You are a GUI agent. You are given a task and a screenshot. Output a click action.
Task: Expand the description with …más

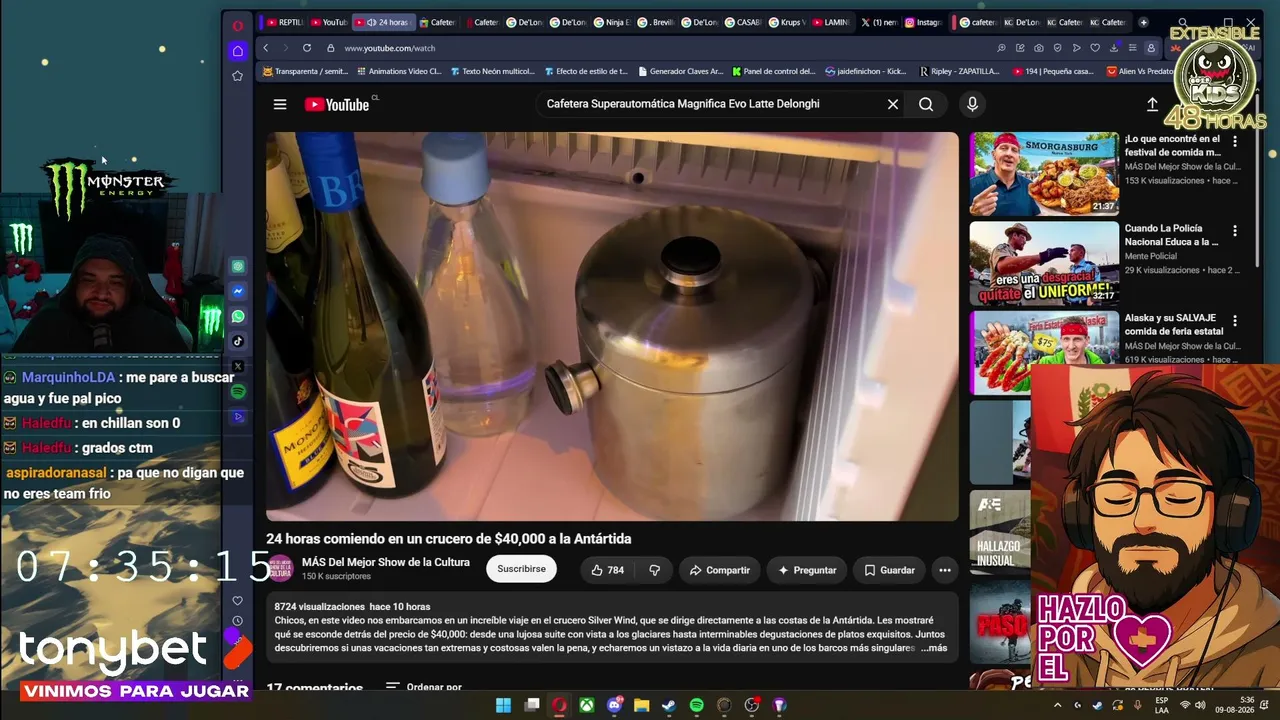pyautogui.click(x=933, y=648)
